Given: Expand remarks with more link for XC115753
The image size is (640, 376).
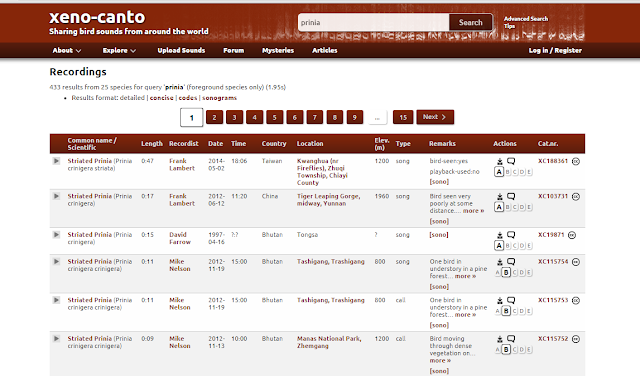Looking at the screenshot, I should (465, 315).
